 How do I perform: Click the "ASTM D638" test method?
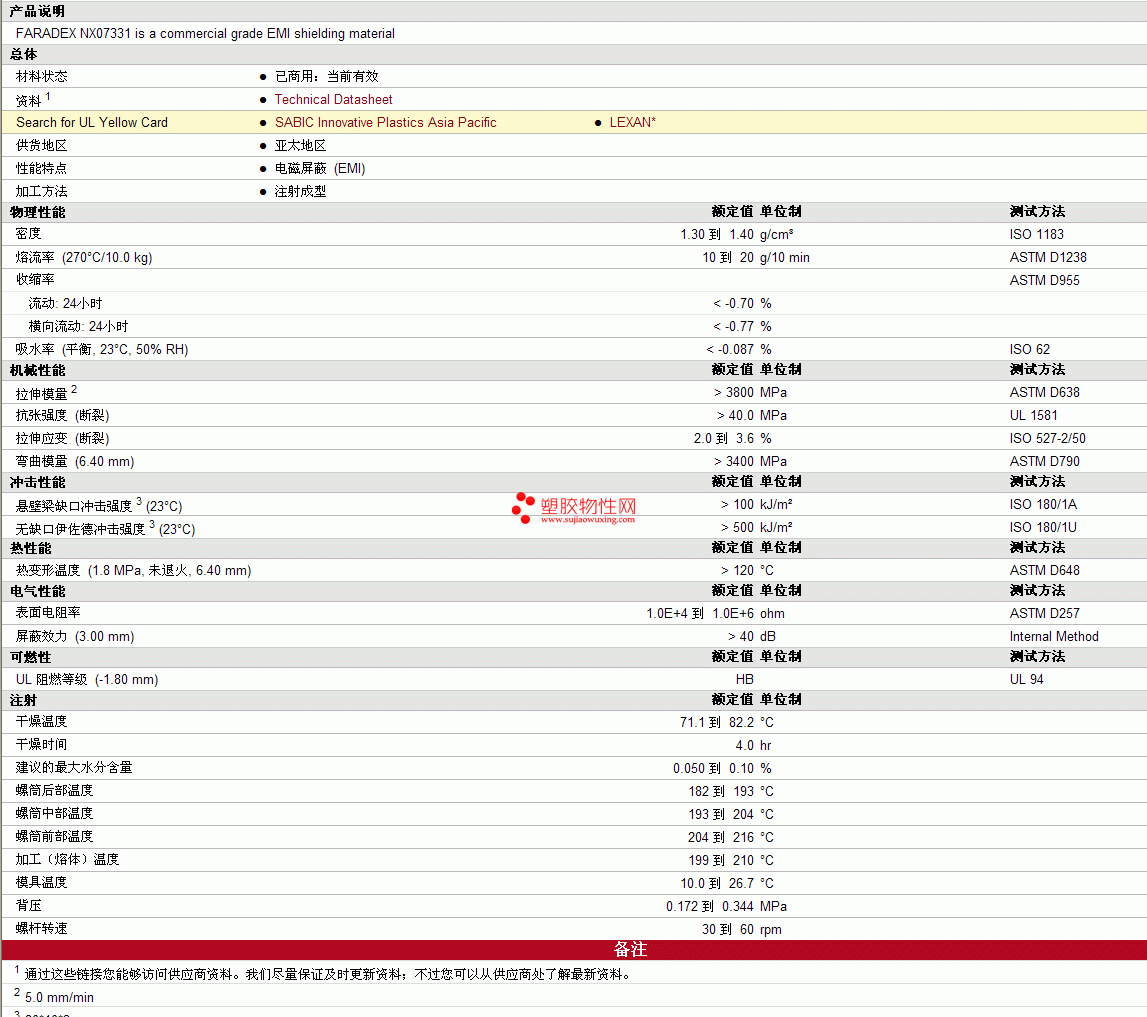[x=1045, y=392]
